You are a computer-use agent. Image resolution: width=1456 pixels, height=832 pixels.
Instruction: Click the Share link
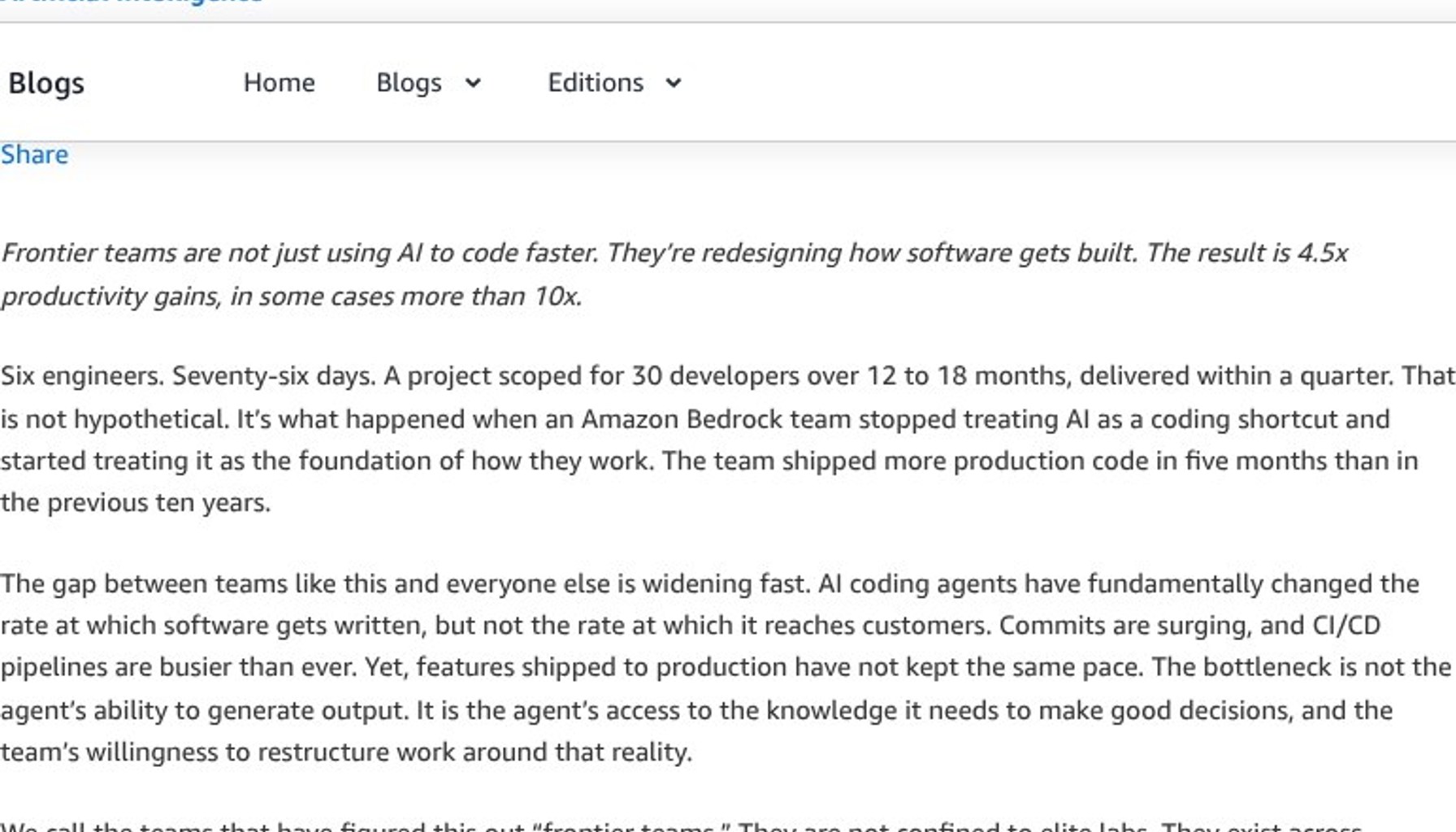34,154
